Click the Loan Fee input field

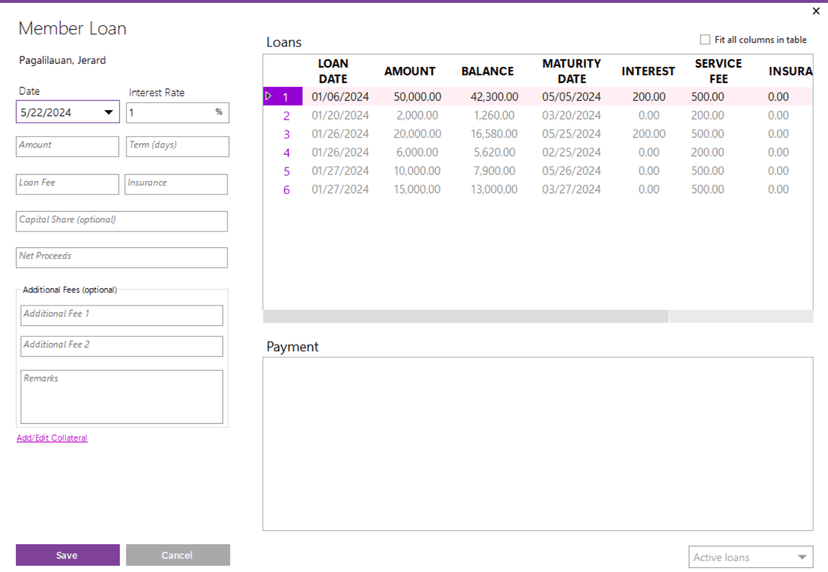(x=67, y=184)
